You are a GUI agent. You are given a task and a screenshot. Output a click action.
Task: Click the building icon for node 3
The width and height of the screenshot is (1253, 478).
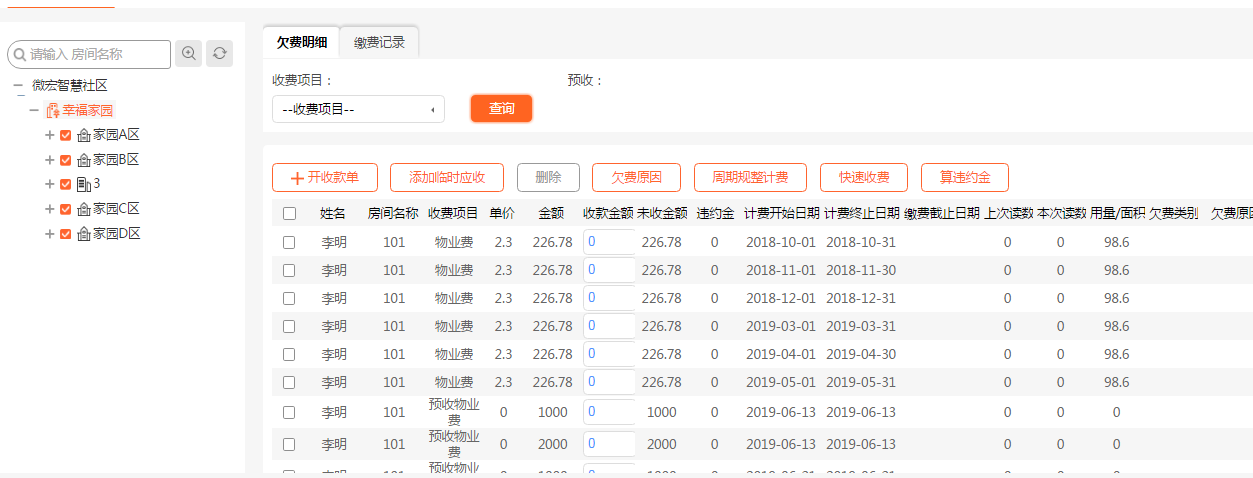84,184
